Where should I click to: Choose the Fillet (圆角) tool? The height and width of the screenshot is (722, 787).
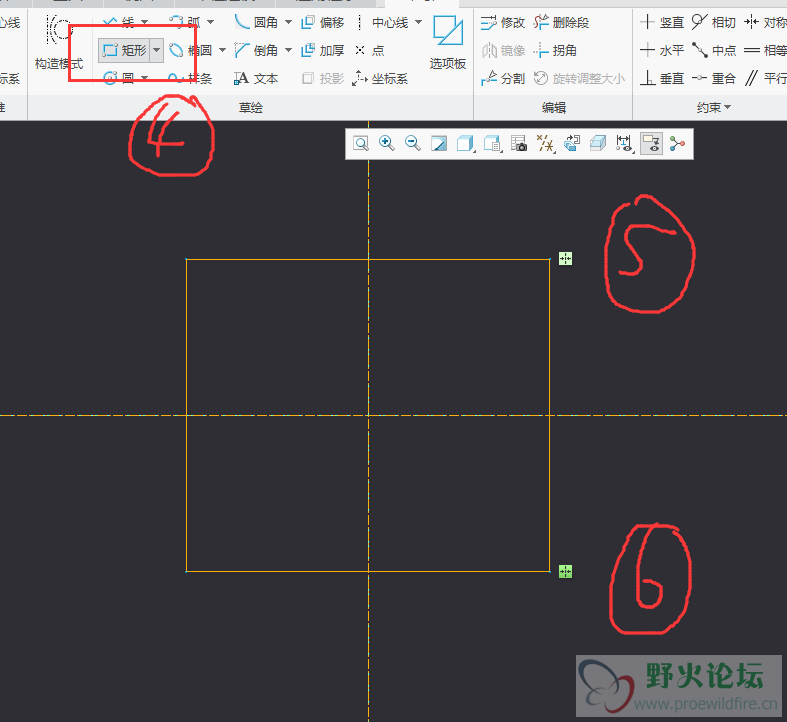[256, 22]
